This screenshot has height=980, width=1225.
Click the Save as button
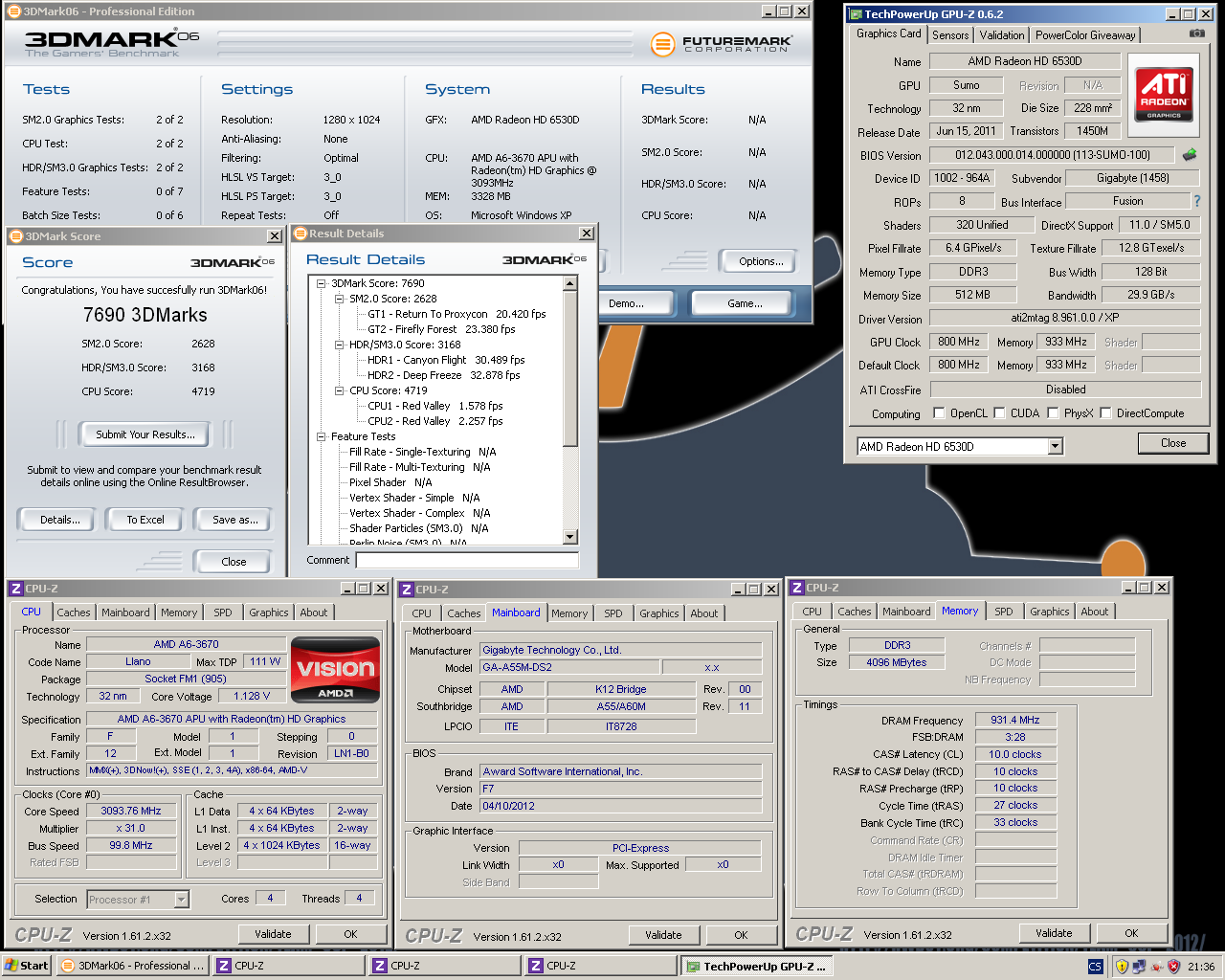point(234,520)
